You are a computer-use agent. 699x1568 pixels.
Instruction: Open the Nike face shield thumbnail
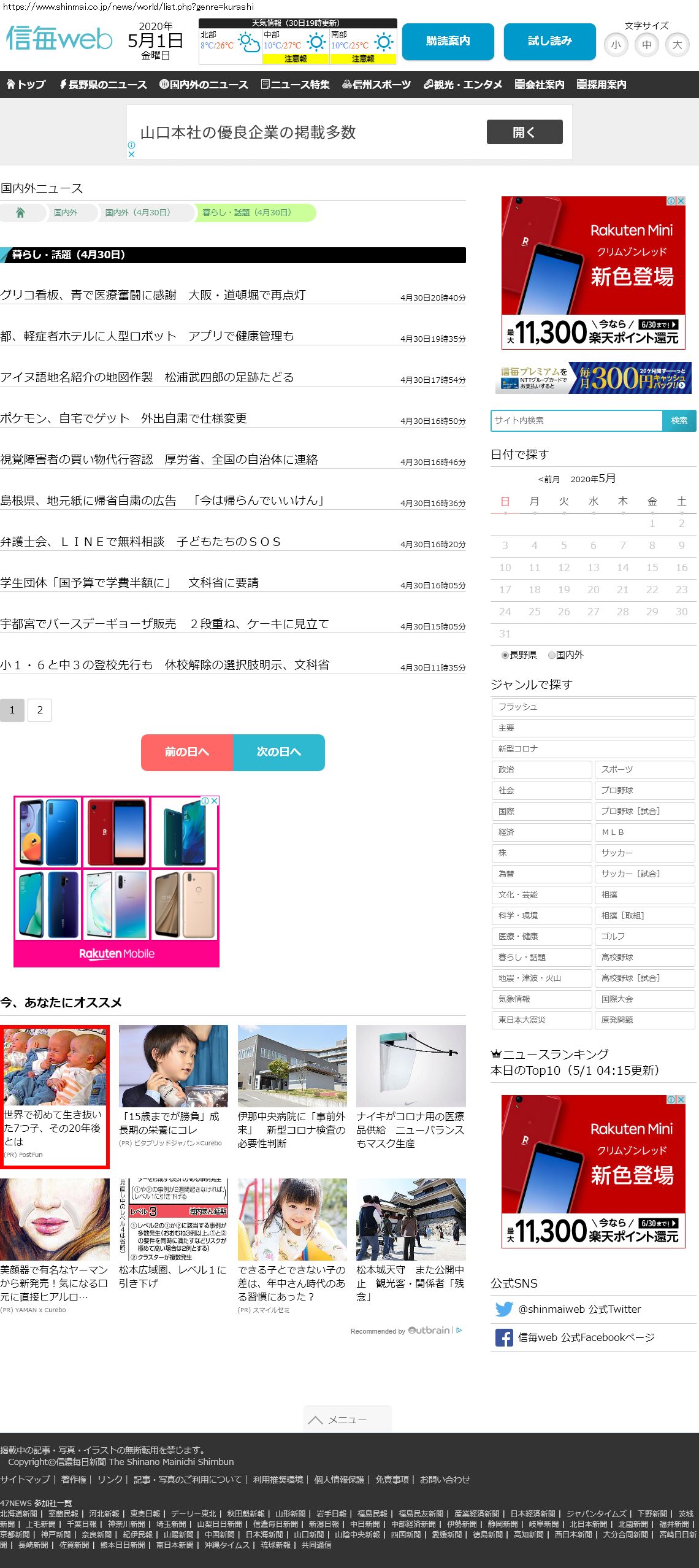pos(411,1066)
